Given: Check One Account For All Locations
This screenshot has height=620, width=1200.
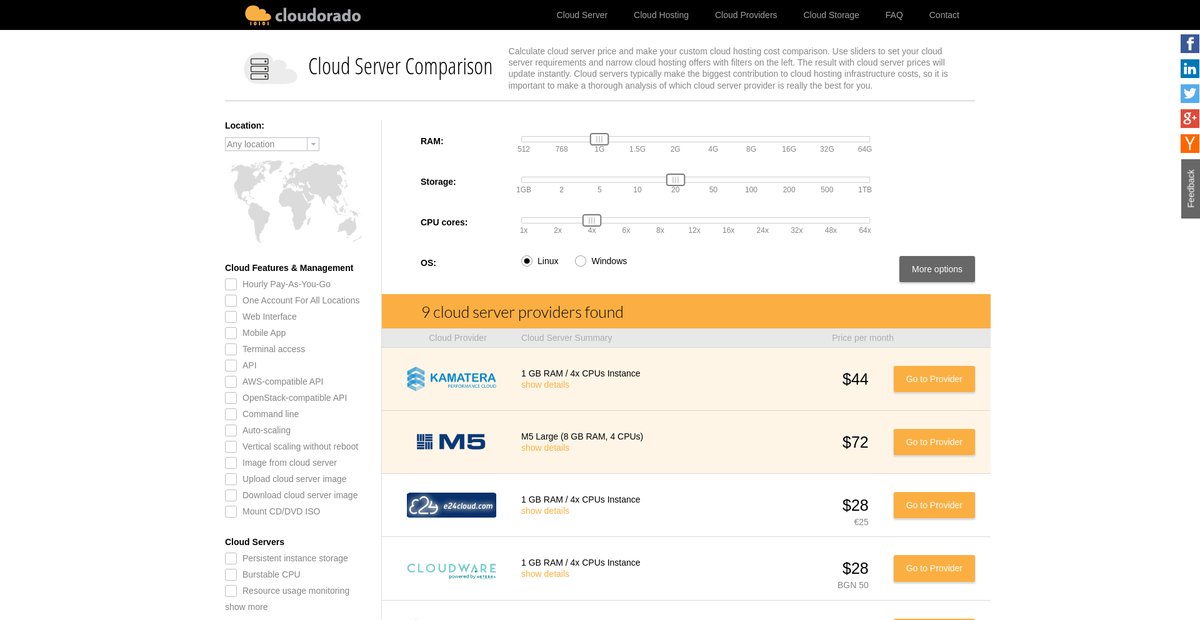Looking at the screenshot, I should (231, 300).
